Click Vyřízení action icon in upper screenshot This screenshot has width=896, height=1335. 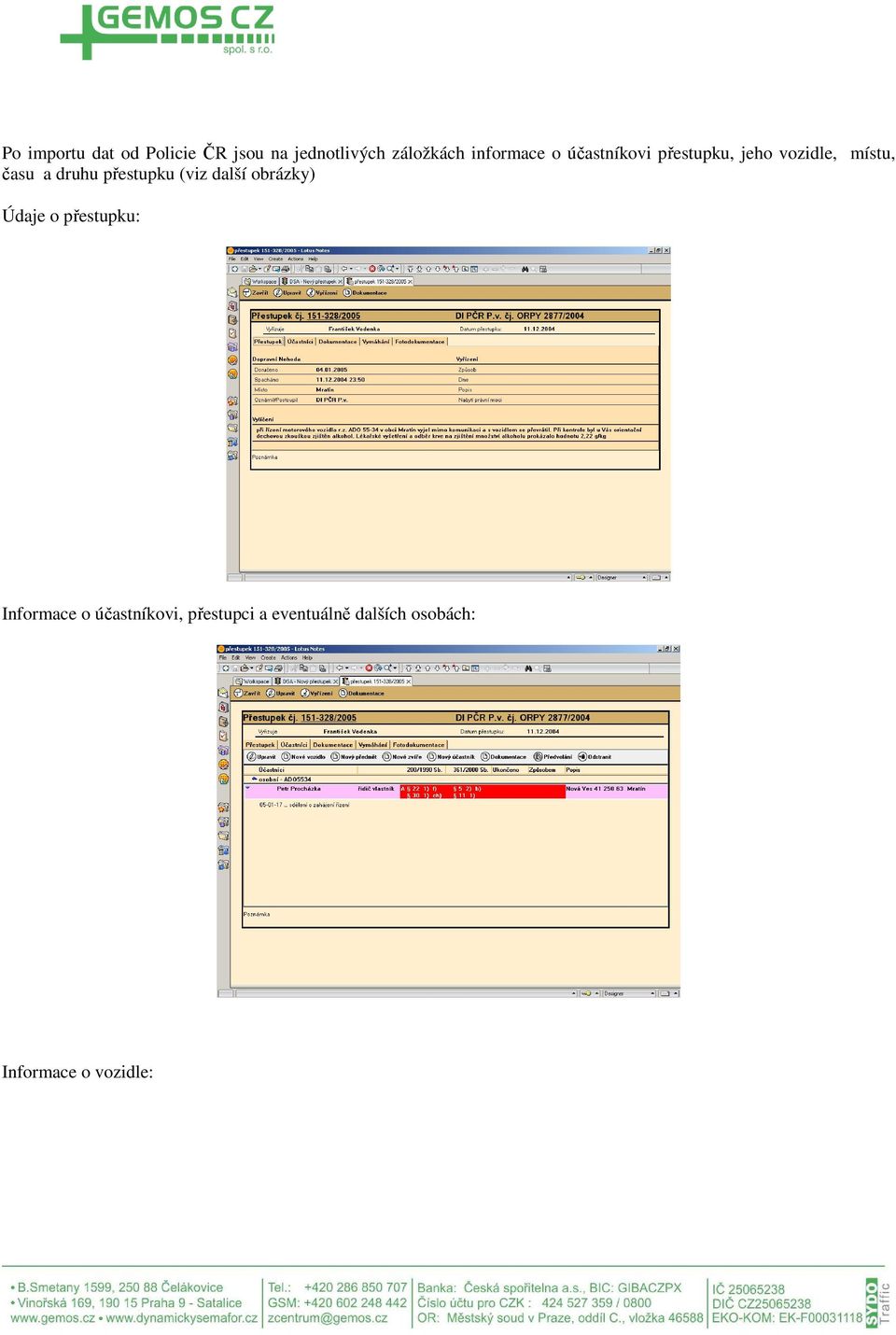click(311, 293)
